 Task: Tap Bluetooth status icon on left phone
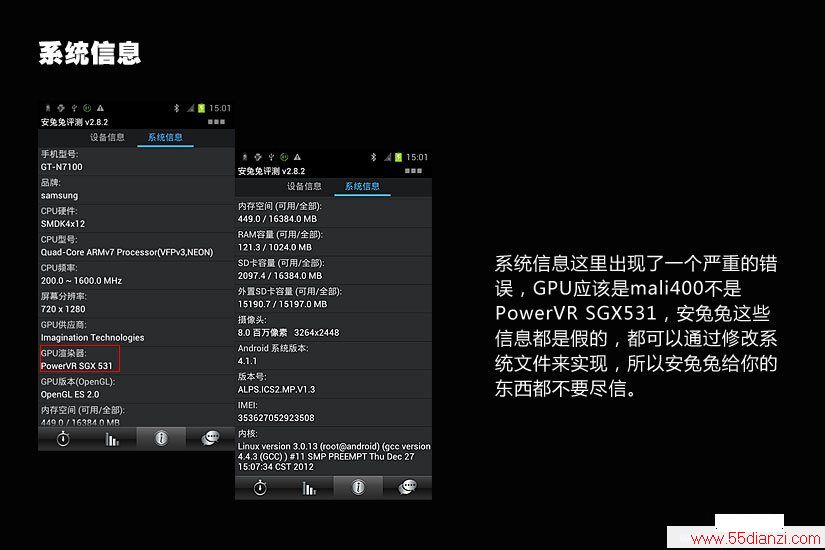[x=177, y=108]
